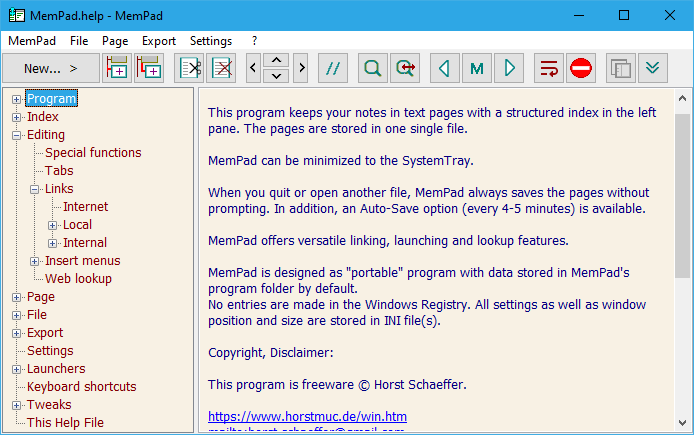694x435 pixels.
Task: Expand the Internal tree node
Action: pos(52,243)
